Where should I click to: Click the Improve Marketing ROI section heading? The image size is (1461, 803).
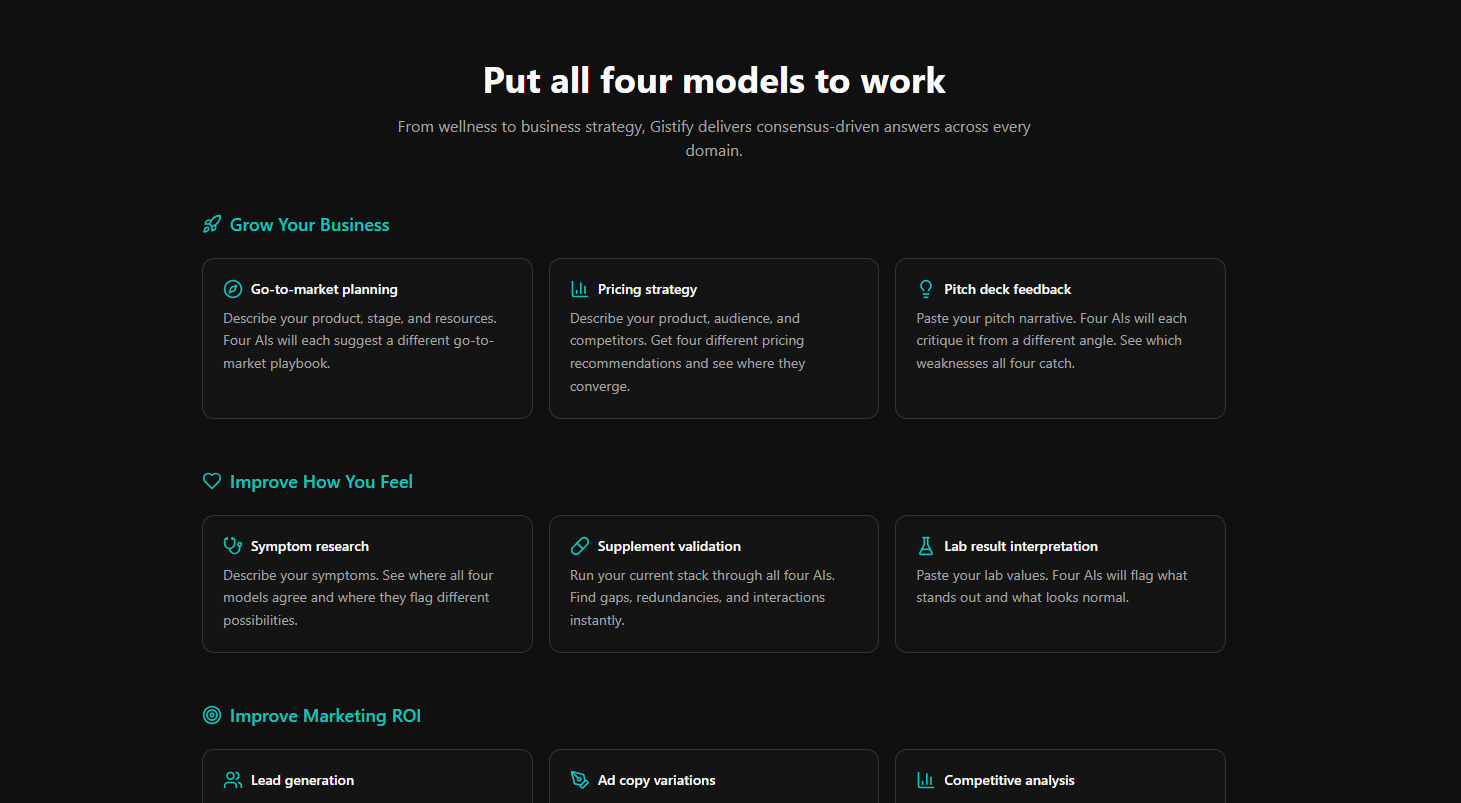pyautogui.click(x=325, y=716)
